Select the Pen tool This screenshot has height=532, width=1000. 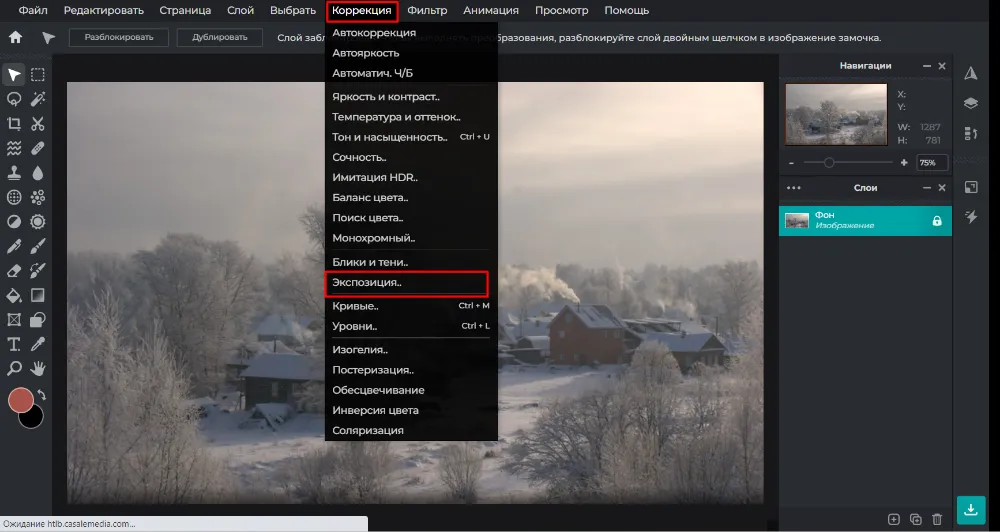coord(13,246)
